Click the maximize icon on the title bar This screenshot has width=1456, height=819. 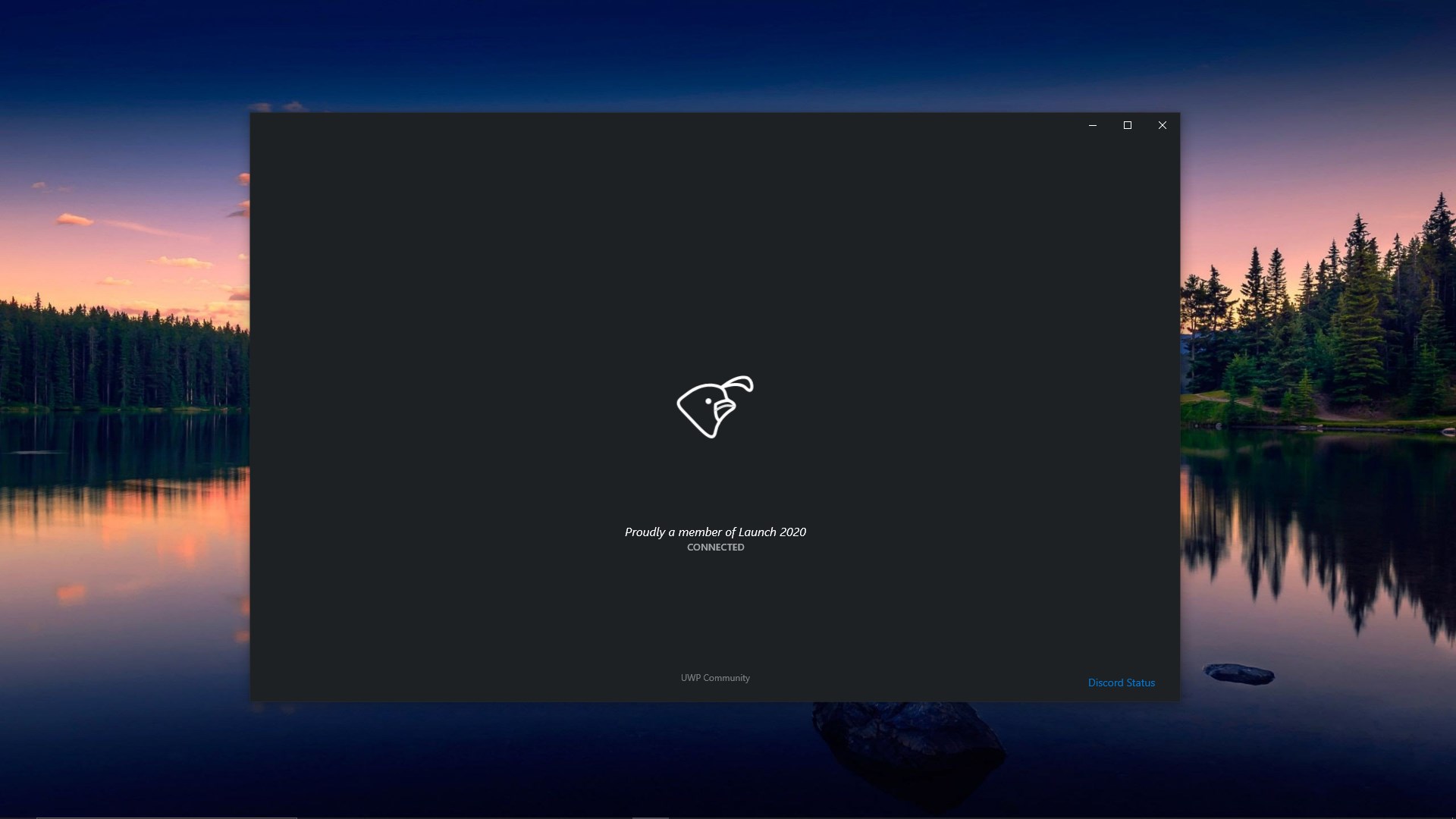click(1128, 125)
